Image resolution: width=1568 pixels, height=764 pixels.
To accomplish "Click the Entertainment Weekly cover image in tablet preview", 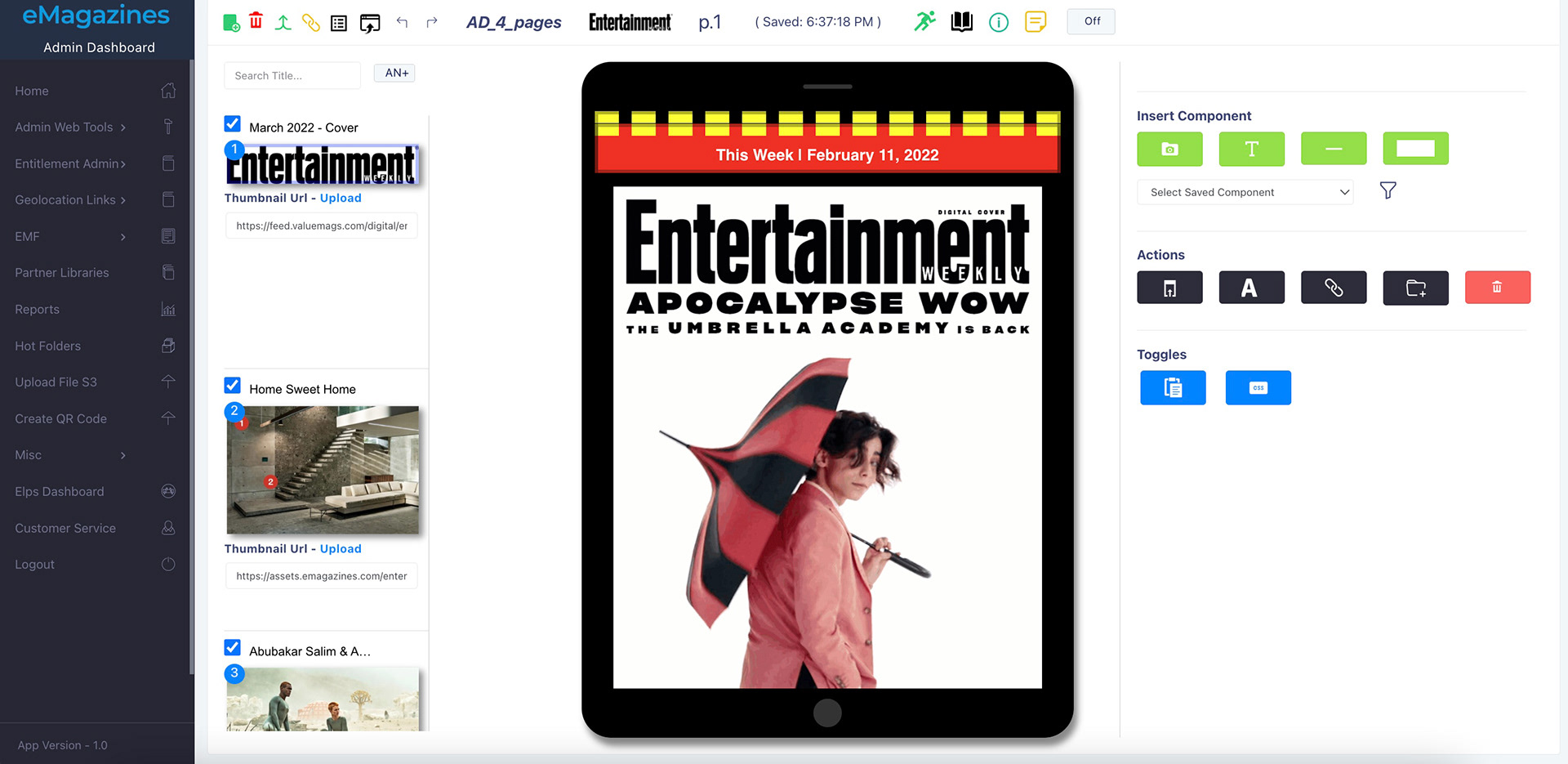I will 827,437.
